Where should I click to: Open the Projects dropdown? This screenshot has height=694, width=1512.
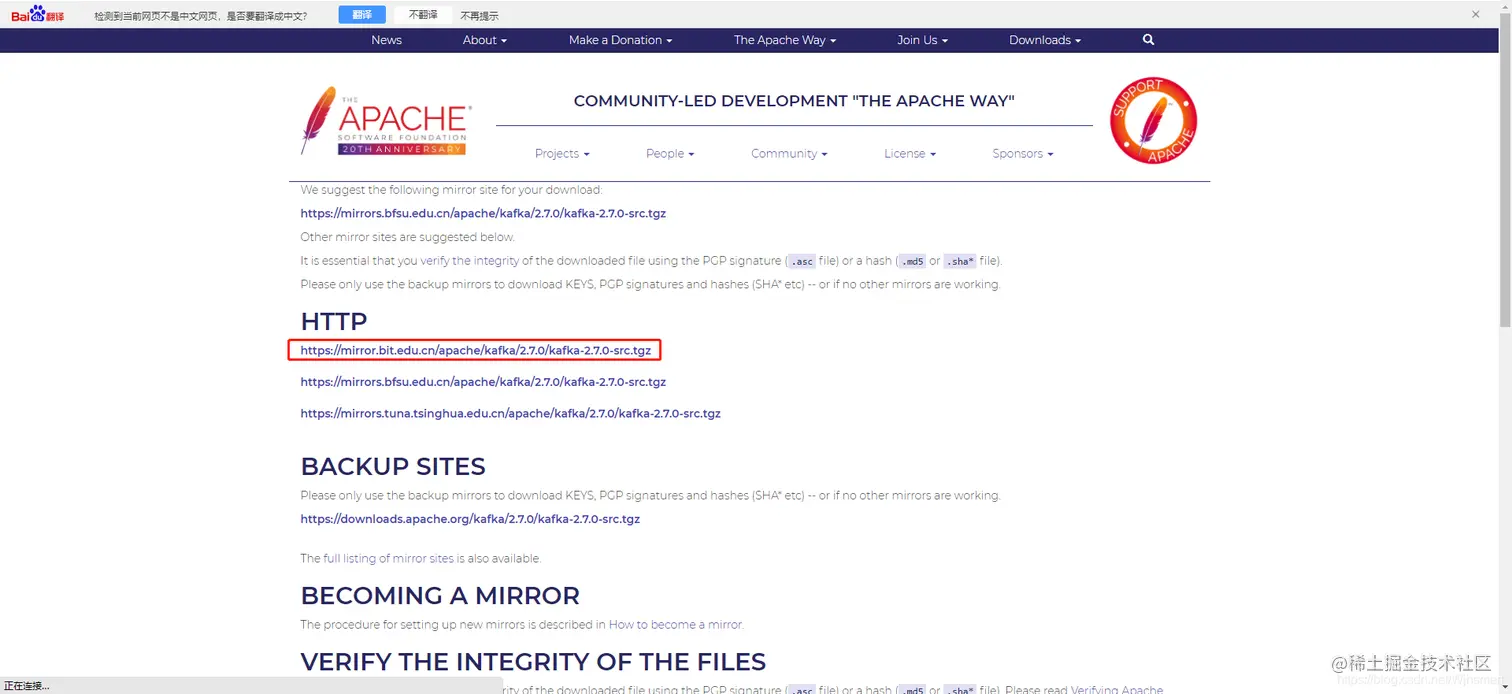(562, 154)
